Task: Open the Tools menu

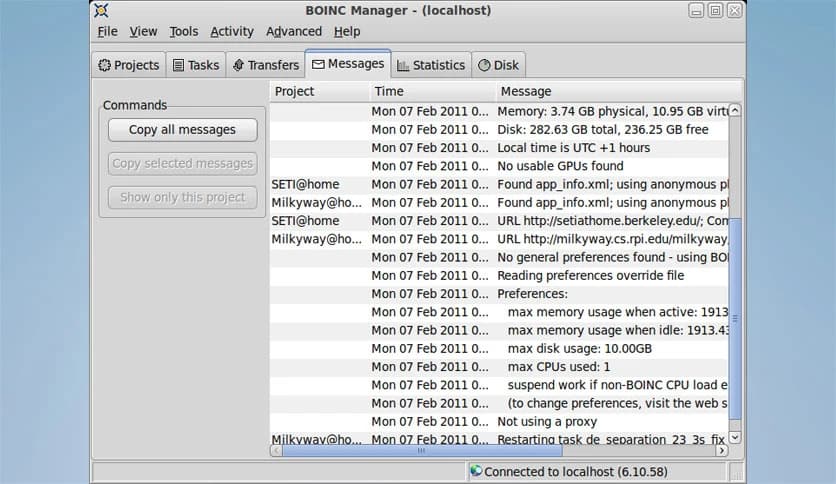Action: (x=183, y=31)
